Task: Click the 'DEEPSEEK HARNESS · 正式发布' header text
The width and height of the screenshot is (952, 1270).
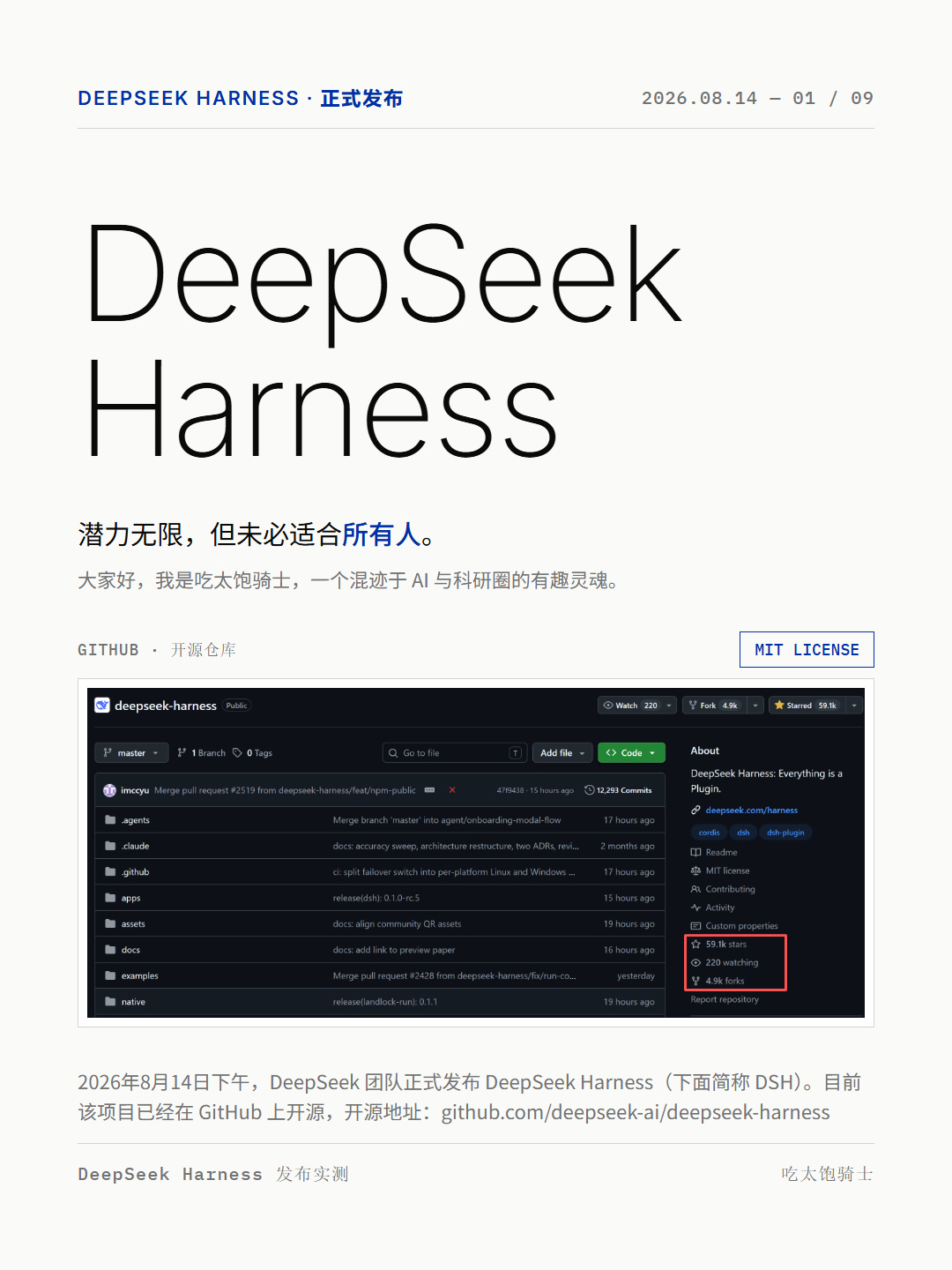Action: 241,98
